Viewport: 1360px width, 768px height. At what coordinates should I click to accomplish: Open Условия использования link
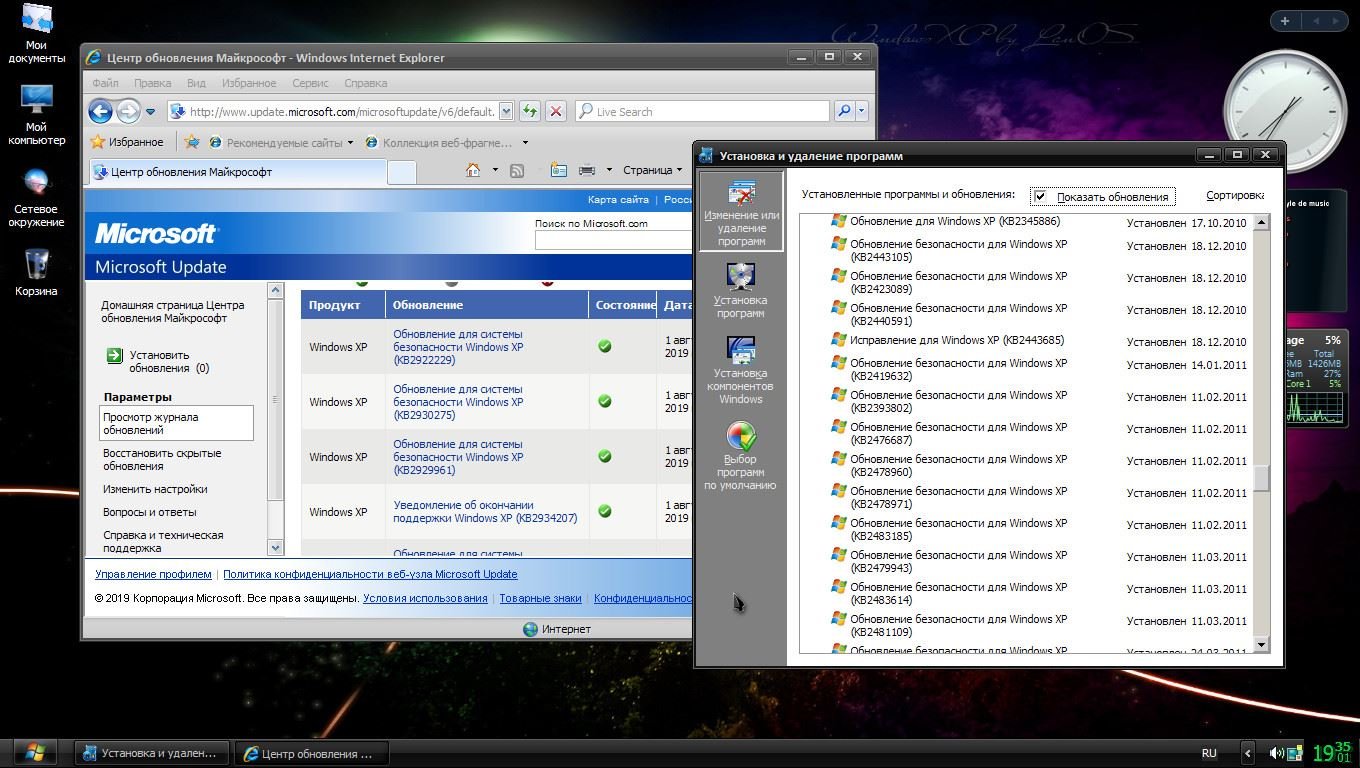pyautogui.click(x=425, y=598)
